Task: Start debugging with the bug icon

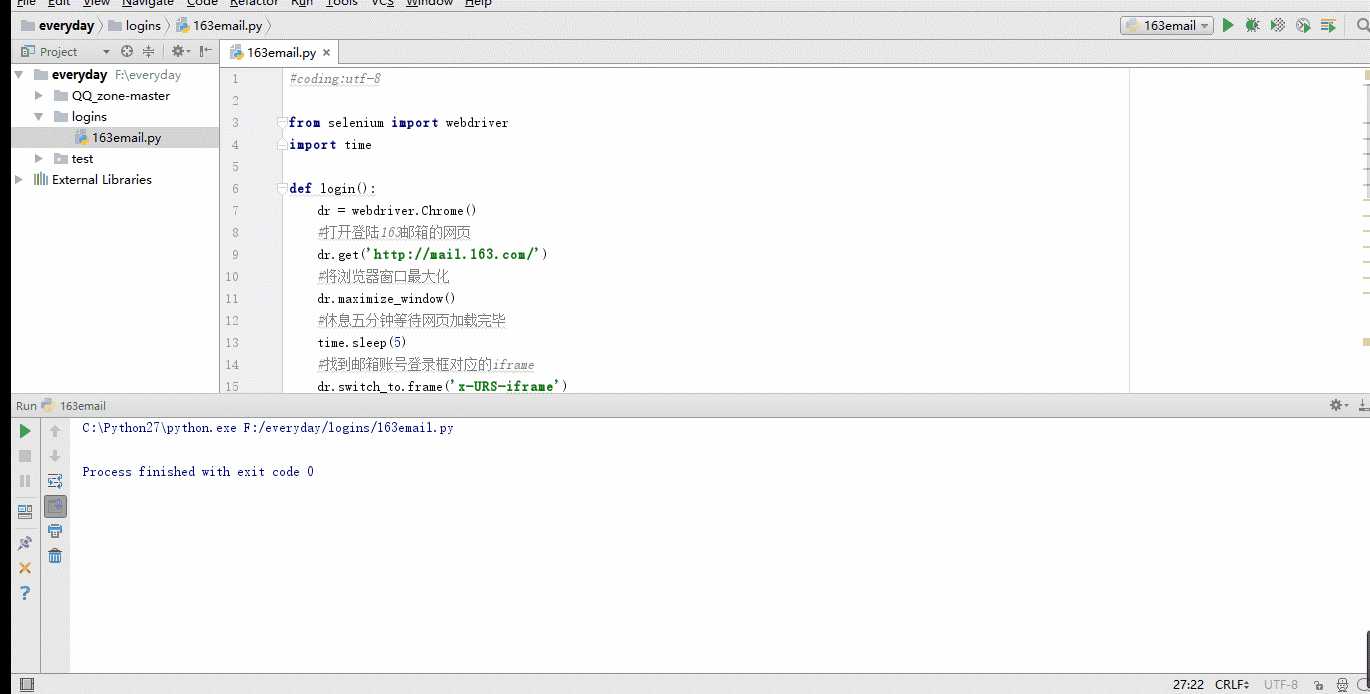Action: pos(1252,25)
